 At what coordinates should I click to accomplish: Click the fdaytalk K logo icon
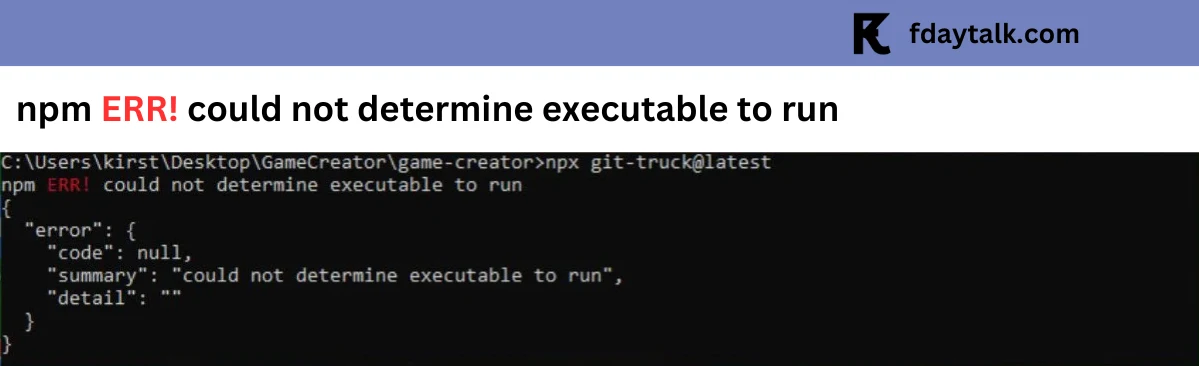tap(872, 34)
